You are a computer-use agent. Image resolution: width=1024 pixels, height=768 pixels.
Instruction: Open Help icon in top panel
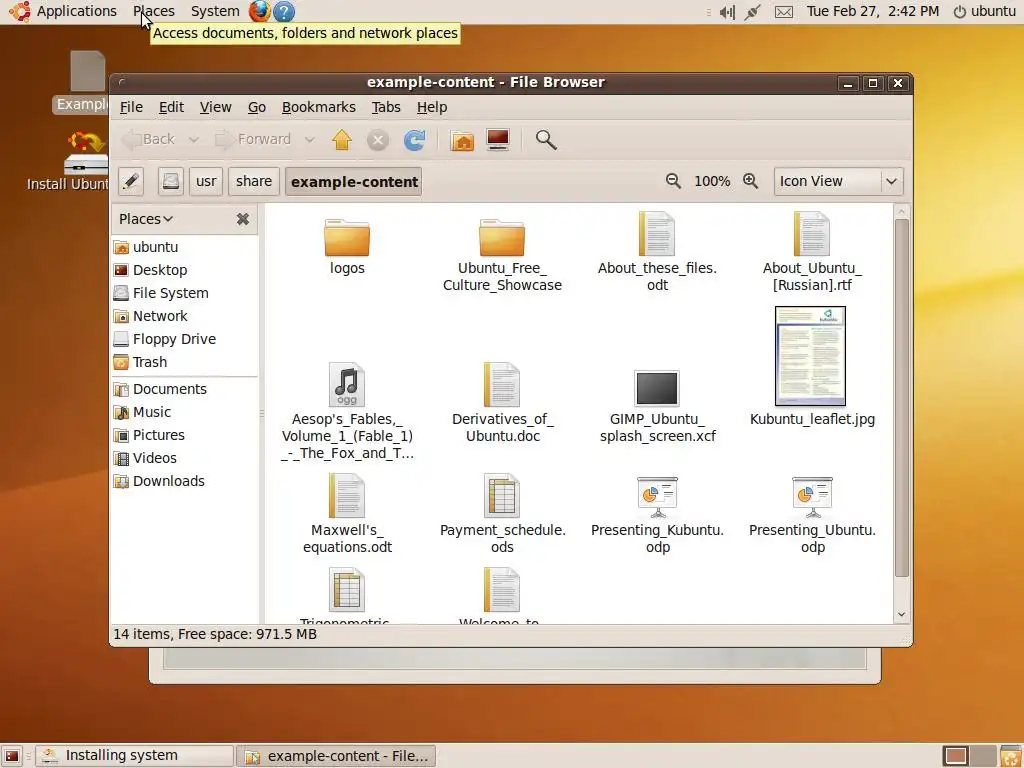[284, 11]
